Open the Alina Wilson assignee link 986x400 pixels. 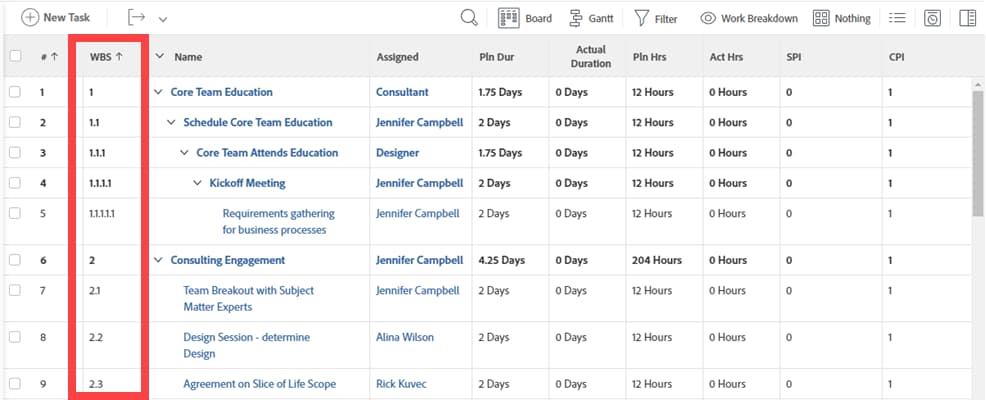click(405, 337)
